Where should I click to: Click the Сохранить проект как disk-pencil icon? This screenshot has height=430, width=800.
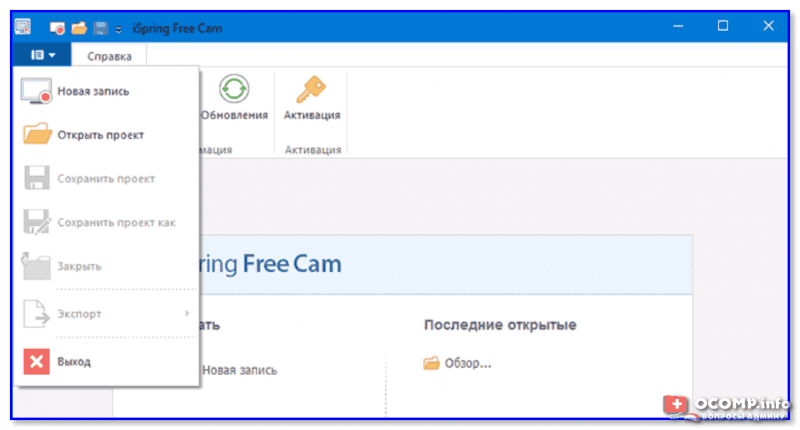click(37, 222)
